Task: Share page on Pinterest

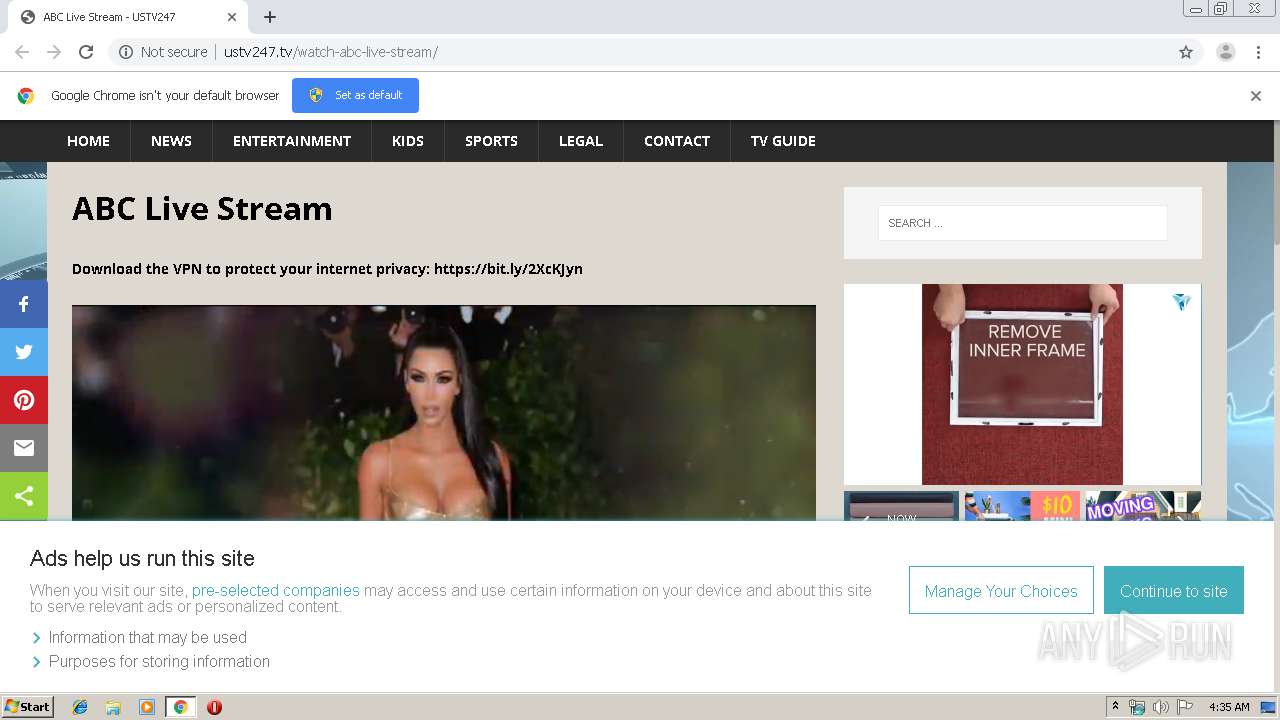Action: click(24, 400)
